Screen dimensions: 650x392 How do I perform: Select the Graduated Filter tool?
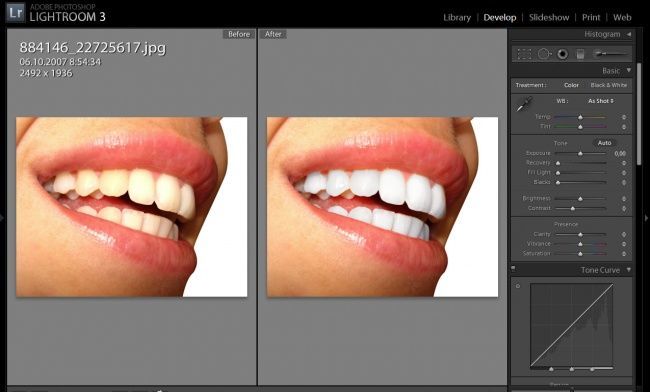580,54
